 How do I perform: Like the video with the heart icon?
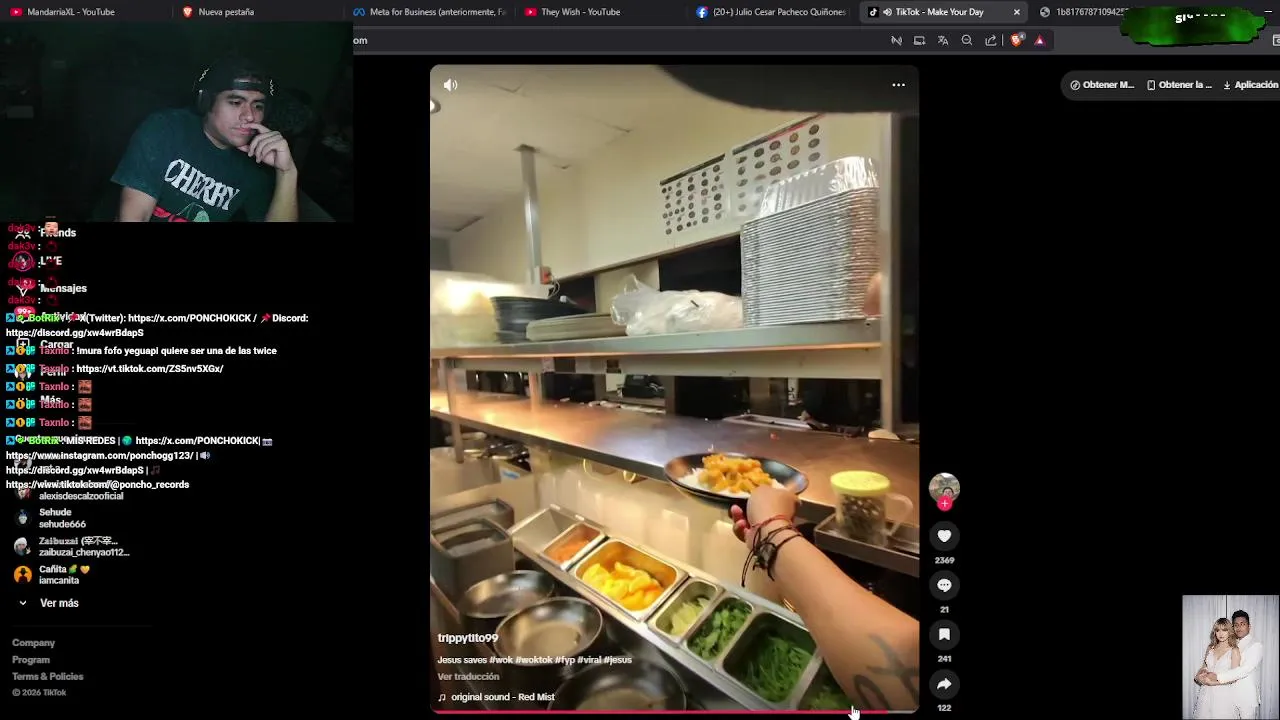944,536
